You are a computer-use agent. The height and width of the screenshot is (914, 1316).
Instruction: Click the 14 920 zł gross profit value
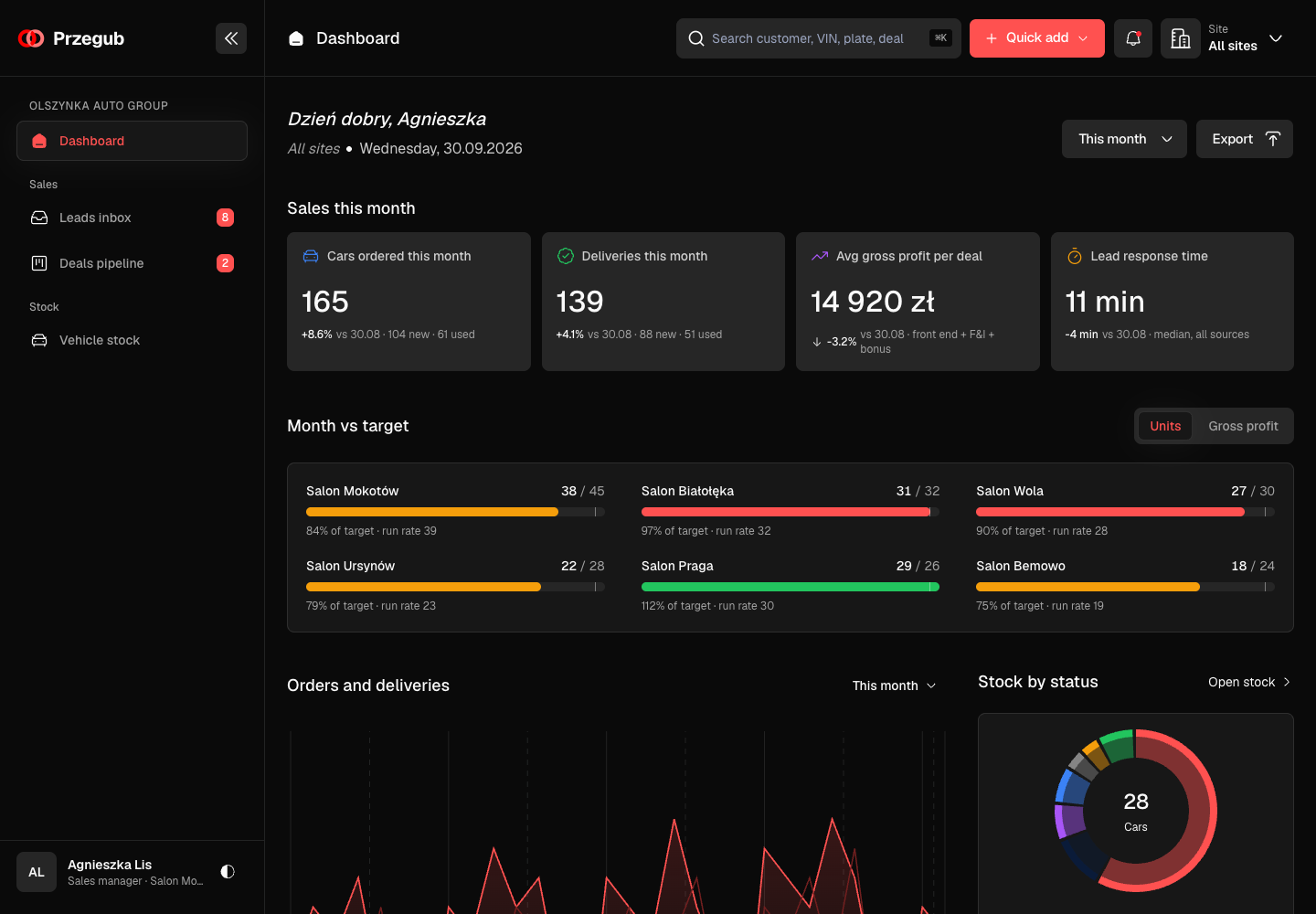(873, 302)
